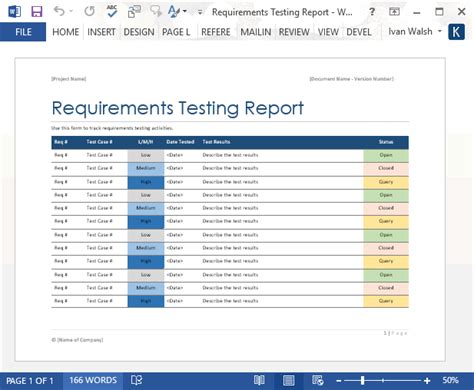Save the document with the floppy icon
The height and width of the screenshot is (390, 474).
tap(37, 12)
